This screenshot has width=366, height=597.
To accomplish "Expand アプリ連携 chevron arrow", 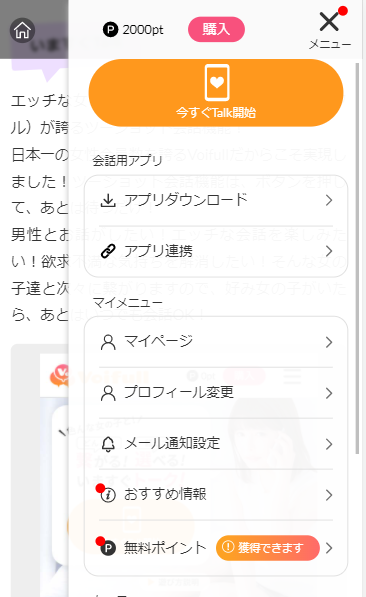I will coord(329,251).
